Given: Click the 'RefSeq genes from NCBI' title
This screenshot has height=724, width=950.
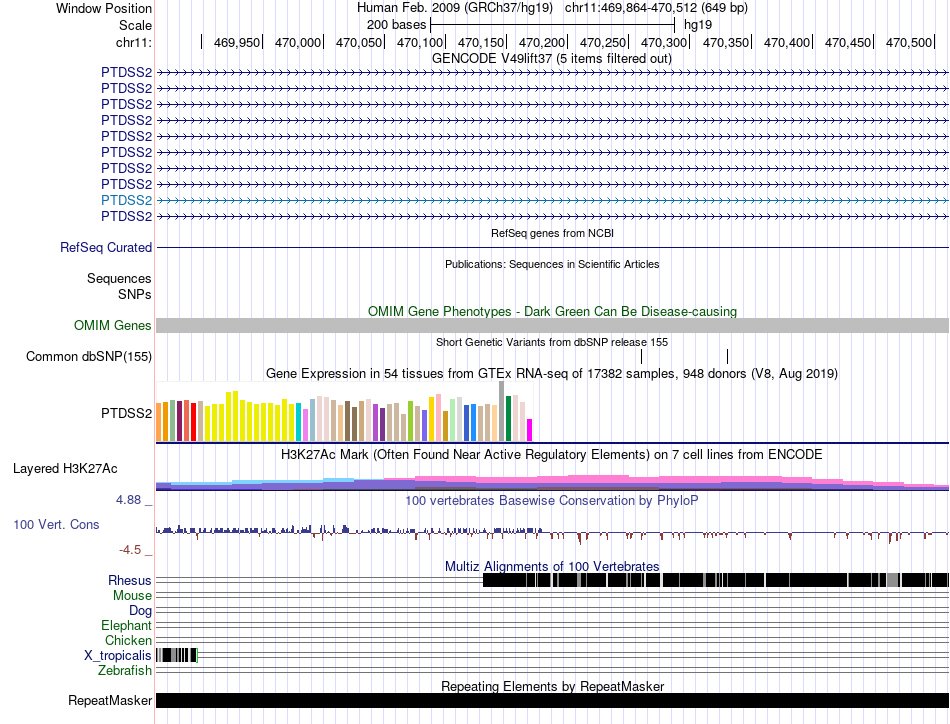Looking at the screenshot, I should click(x=552, y=233).
